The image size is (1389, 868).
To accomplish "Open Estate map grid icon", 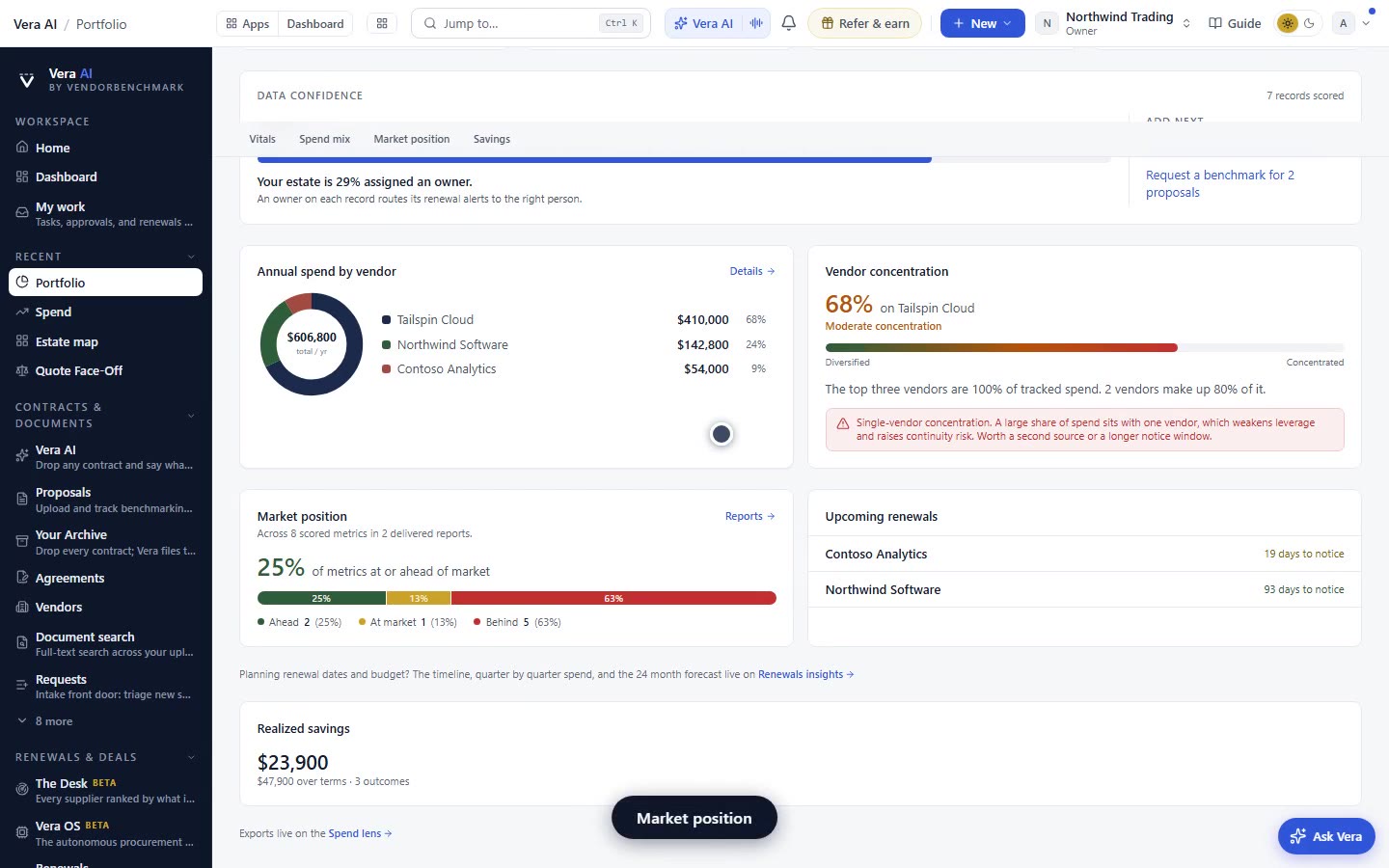I will coord(22,341).
